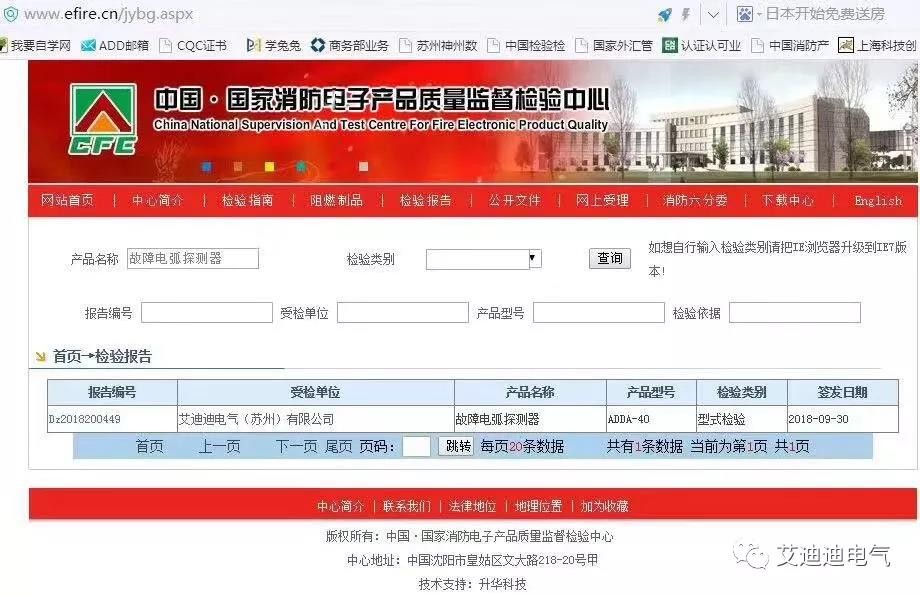Image resolution: width=920 pixels, height=596 pixels.
Task: Go to 上一页 previous page
Action: point(220,447)
